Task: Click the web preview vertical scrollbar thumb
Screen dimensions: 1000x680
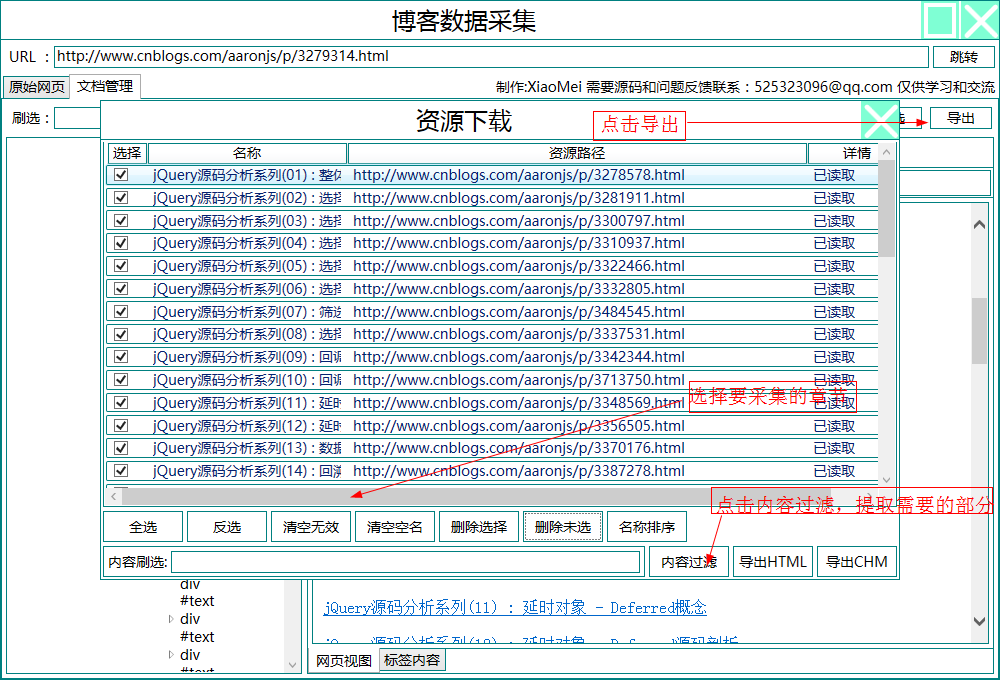Action: tap(980, 331)
